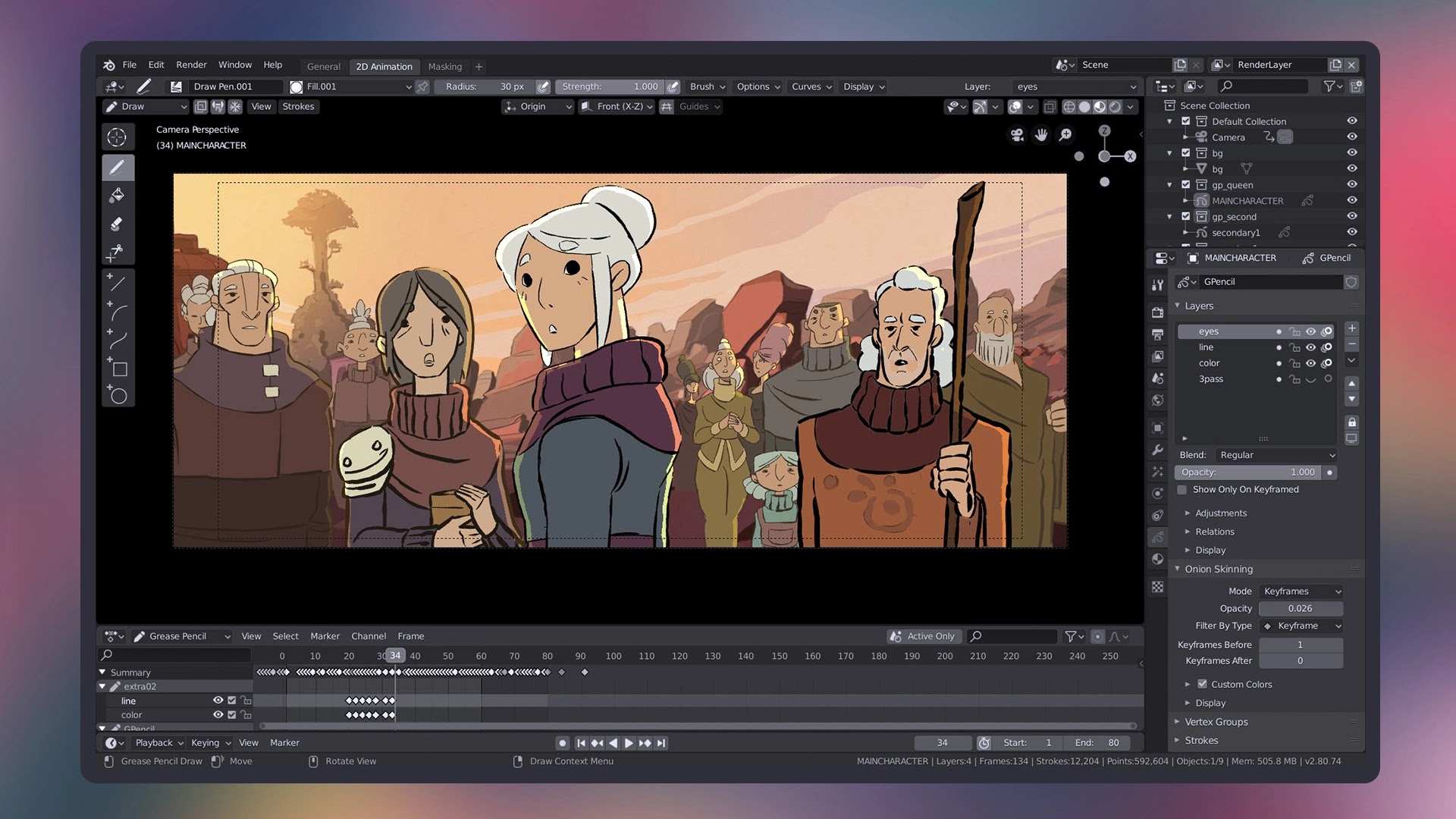Click the play animation button
The height and width of the screenshot is (819, 1456).
pos(629,743)
